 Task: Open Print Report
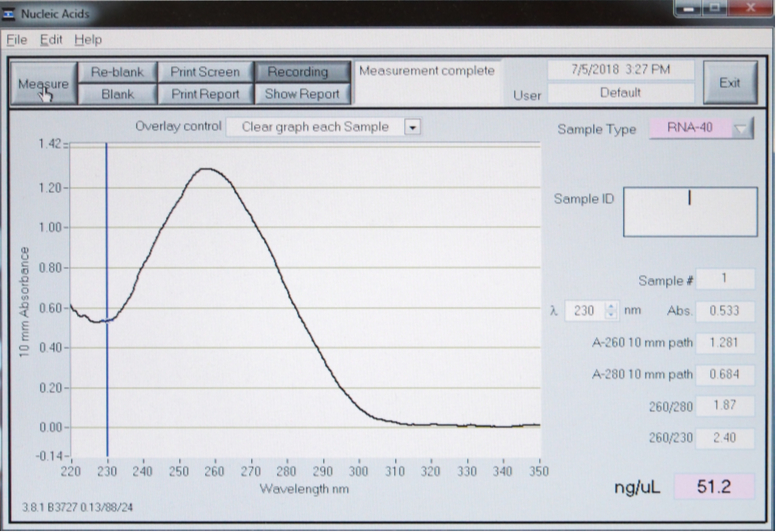pos(205,94)
